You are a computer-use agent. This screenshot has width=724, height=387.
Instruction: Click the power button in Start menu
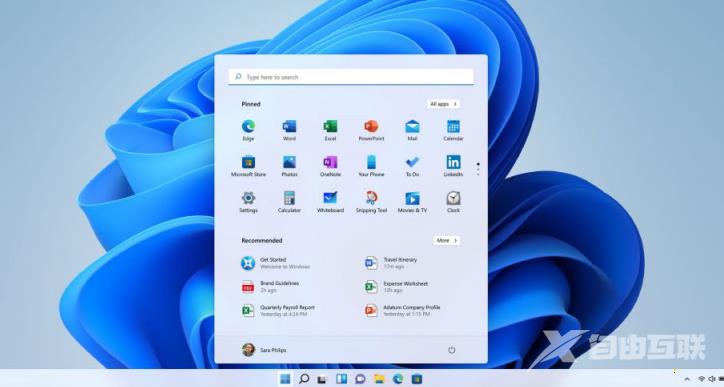[452, 350]
